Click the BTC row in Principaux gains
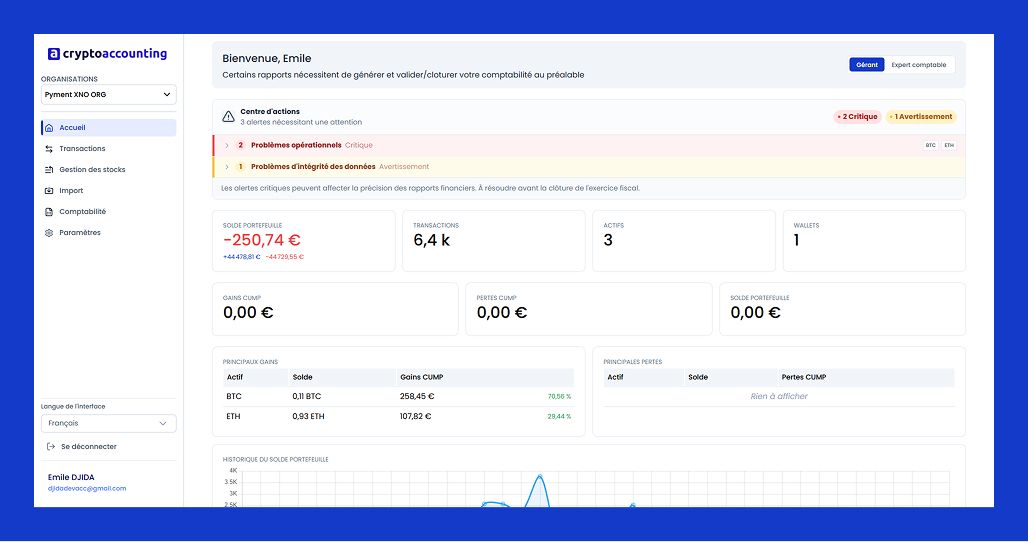Image resolution: width=1028 pixels, height=542 pixels. 398,397
